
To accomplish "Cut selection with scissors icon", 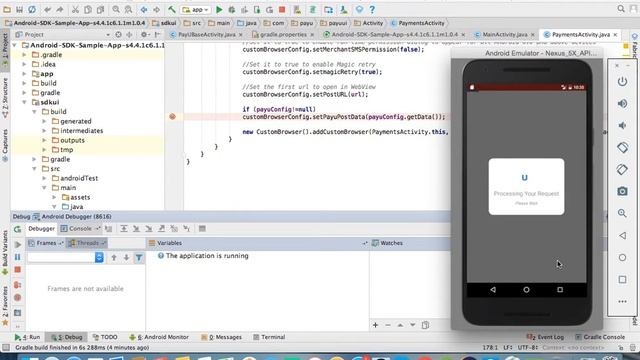I will tap(76, 9).
